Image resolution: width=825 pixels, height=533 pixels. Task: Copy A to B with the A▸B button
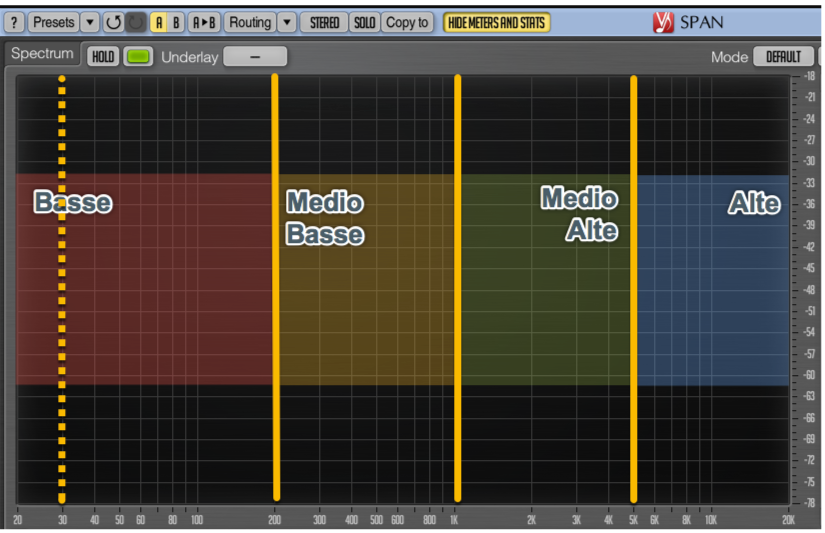click(204, 22)
